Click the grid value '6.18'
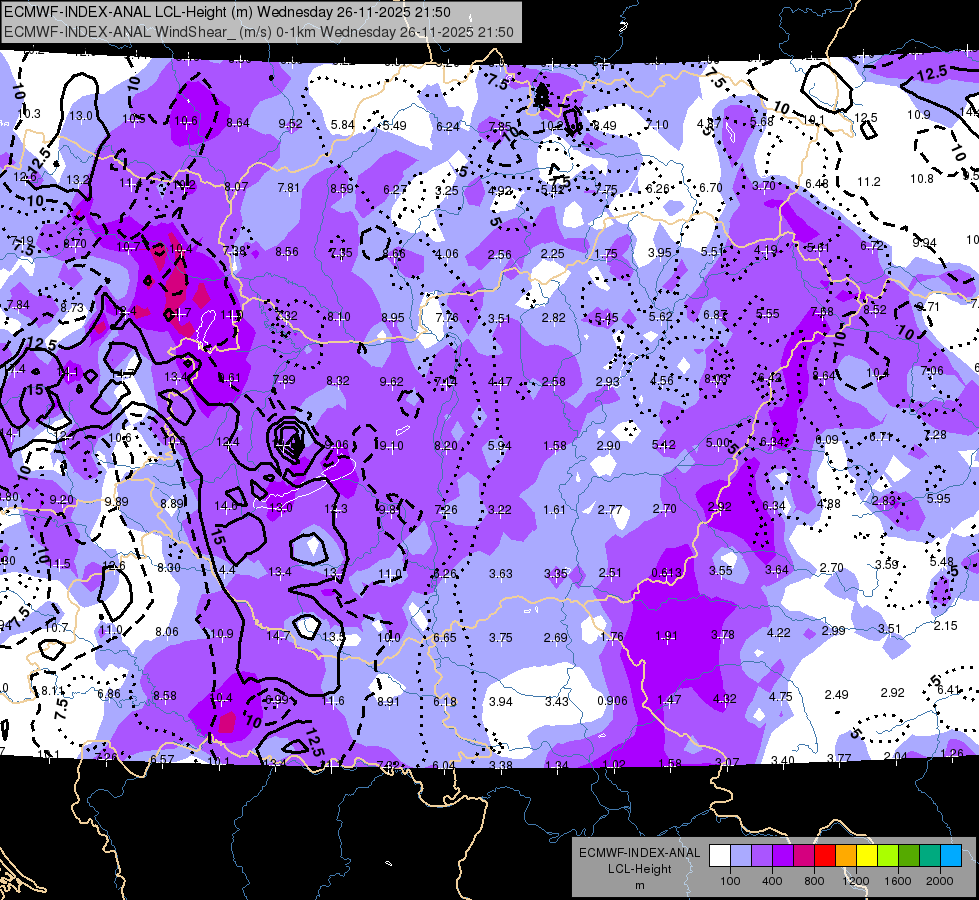This screenshot has width=979, height=900. tap(445, 701)
